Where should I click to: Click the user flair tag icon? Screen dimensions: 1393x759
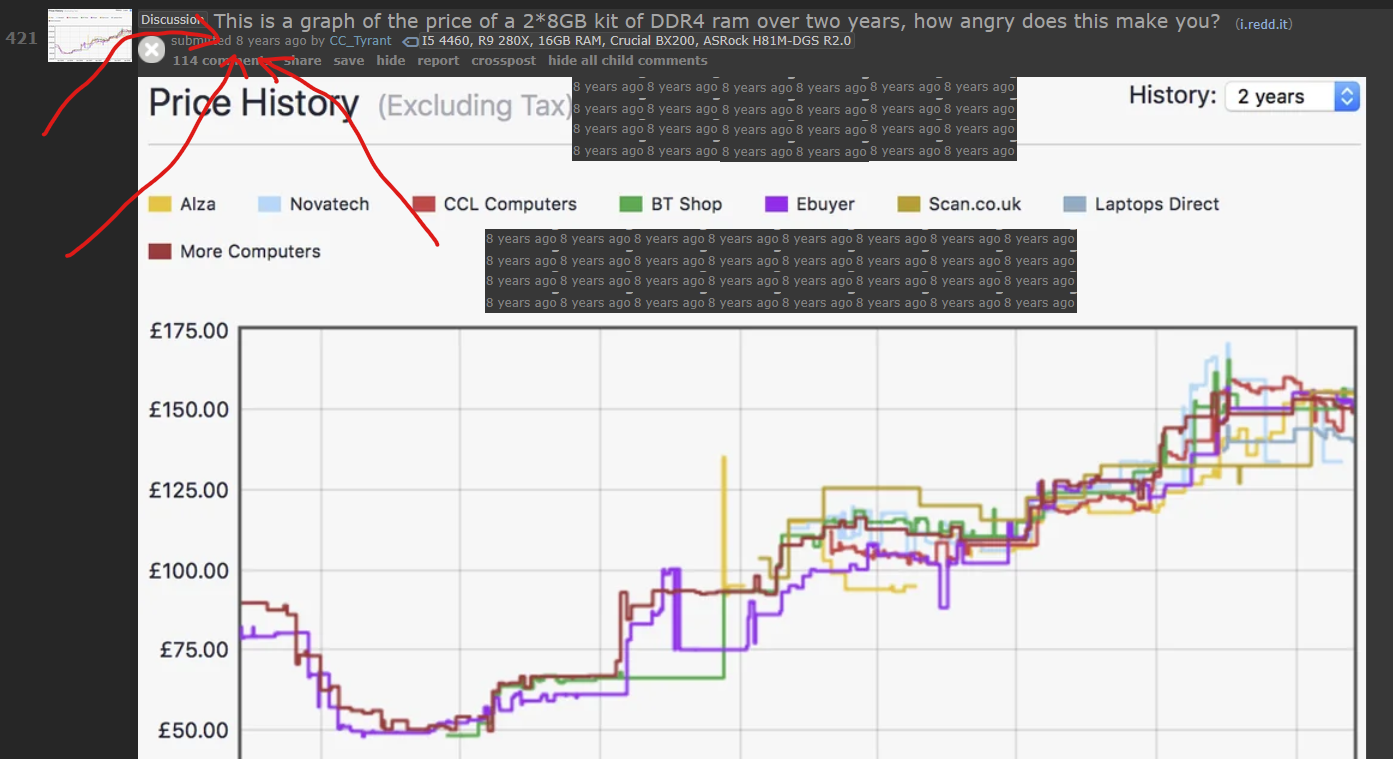tap(410, 42)
